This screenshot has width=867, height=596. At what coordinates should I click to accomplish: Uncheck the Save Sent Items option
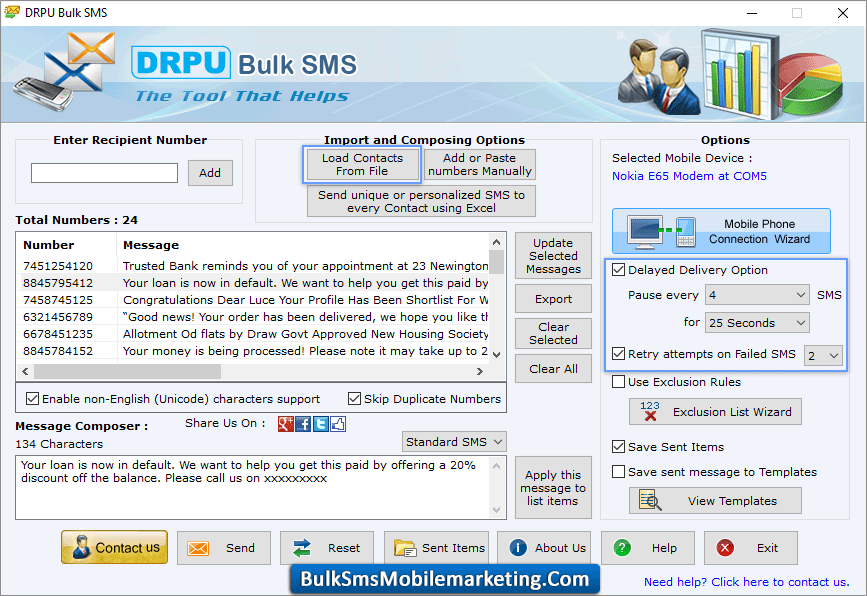click(x=619, y=447)
